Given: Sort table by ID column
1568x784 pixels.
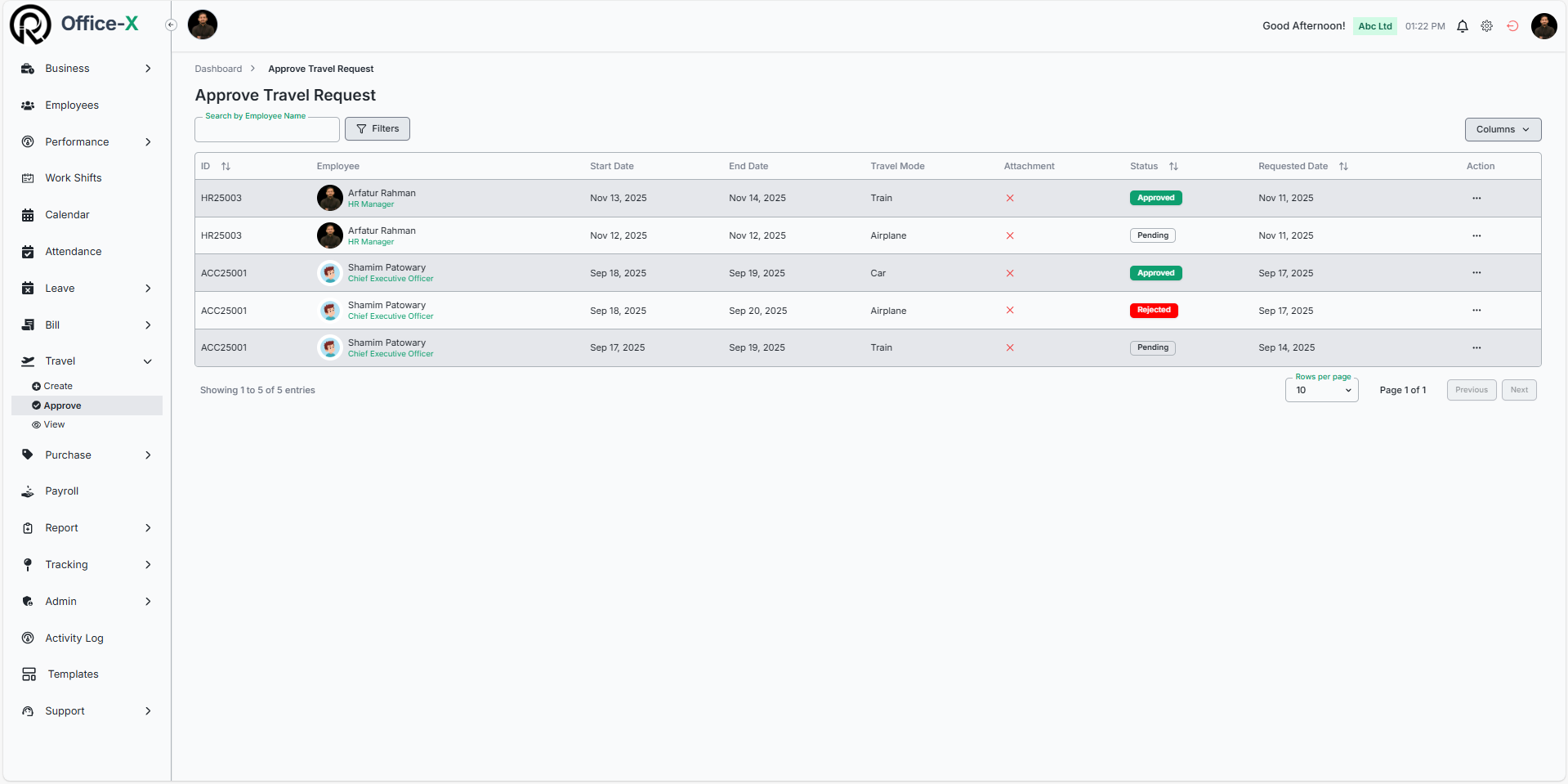Looking at the screenshot, I should [x=226, y=167].
